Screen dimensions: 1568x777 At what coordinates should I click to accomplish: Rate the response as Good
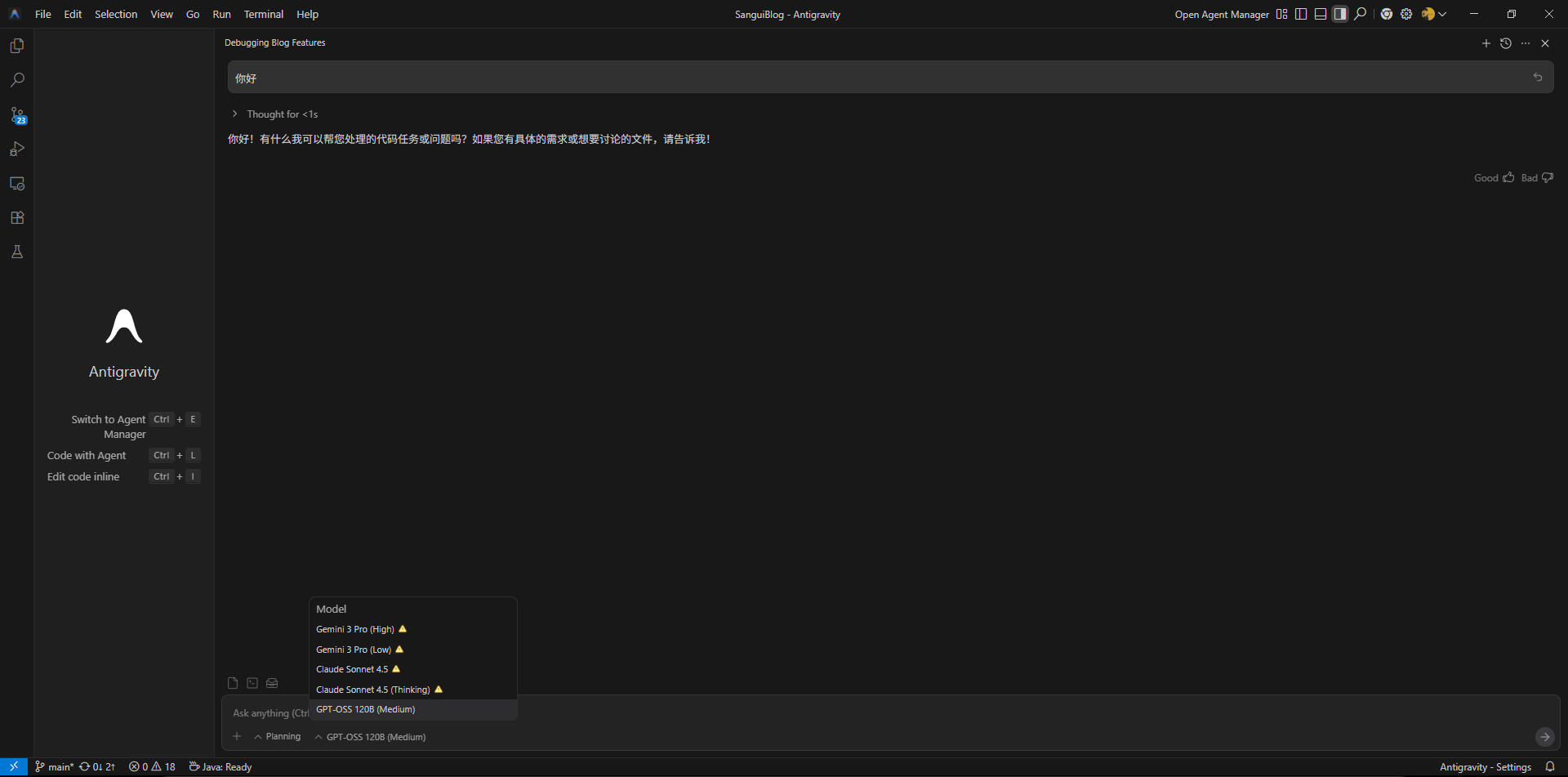[x=1494, y=178]
